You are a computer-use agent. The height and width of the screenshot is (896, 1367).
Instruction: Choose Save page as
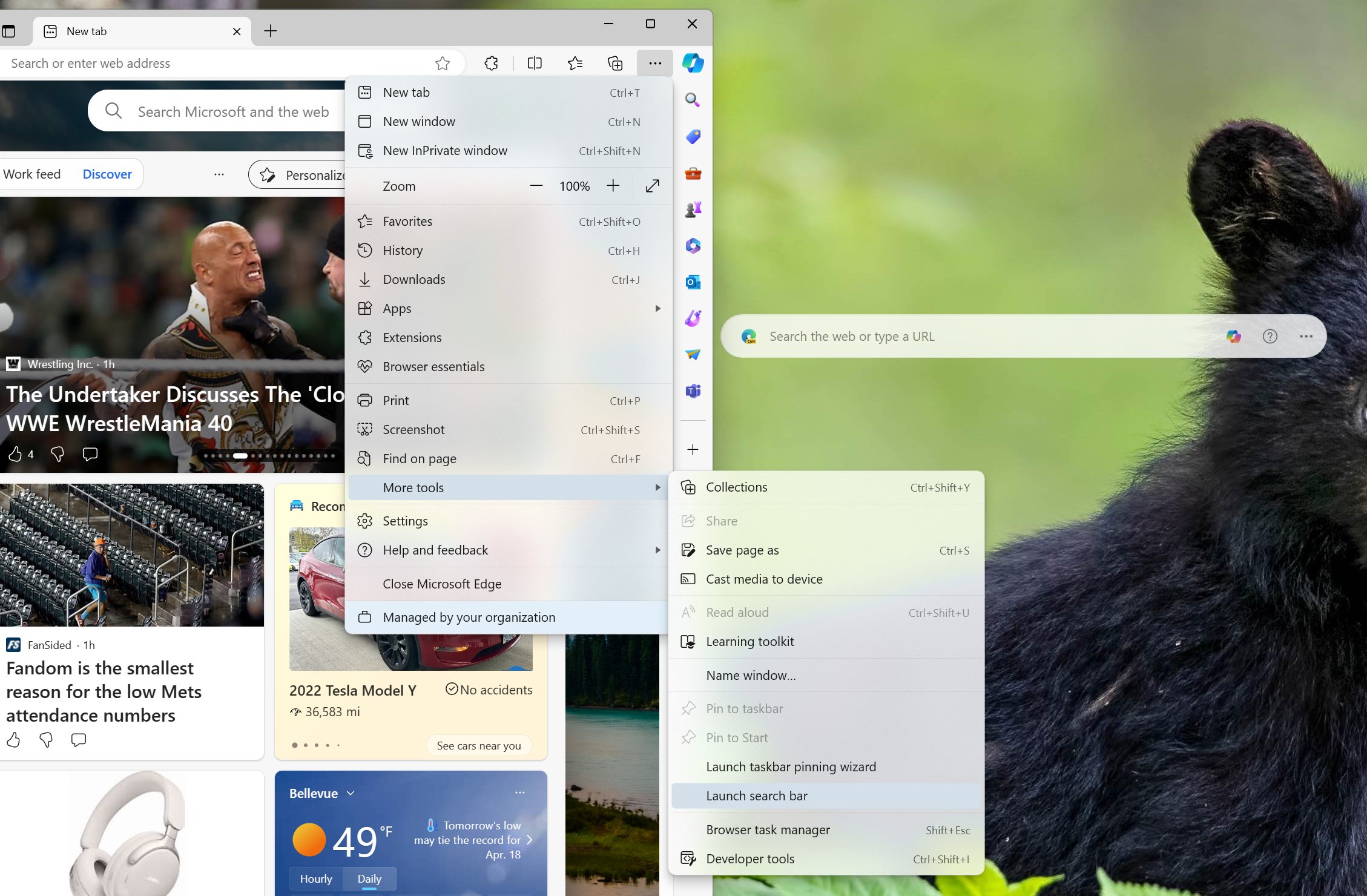(x=826, y=550)
